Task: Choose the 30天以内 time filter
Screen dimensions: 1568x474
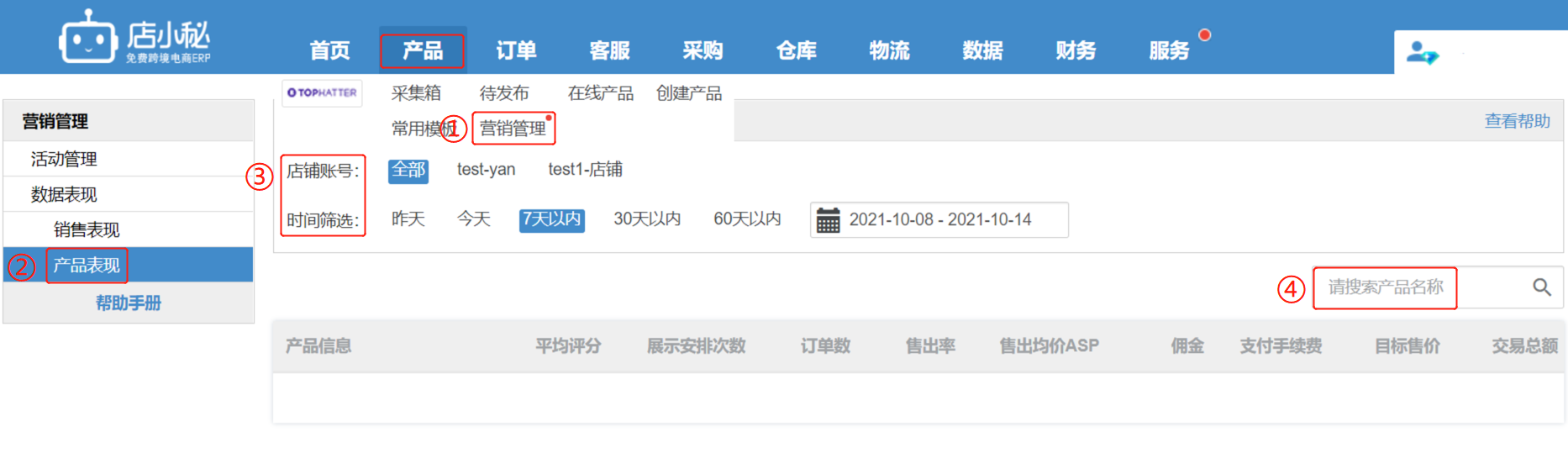Action: (x=646, y=219)
